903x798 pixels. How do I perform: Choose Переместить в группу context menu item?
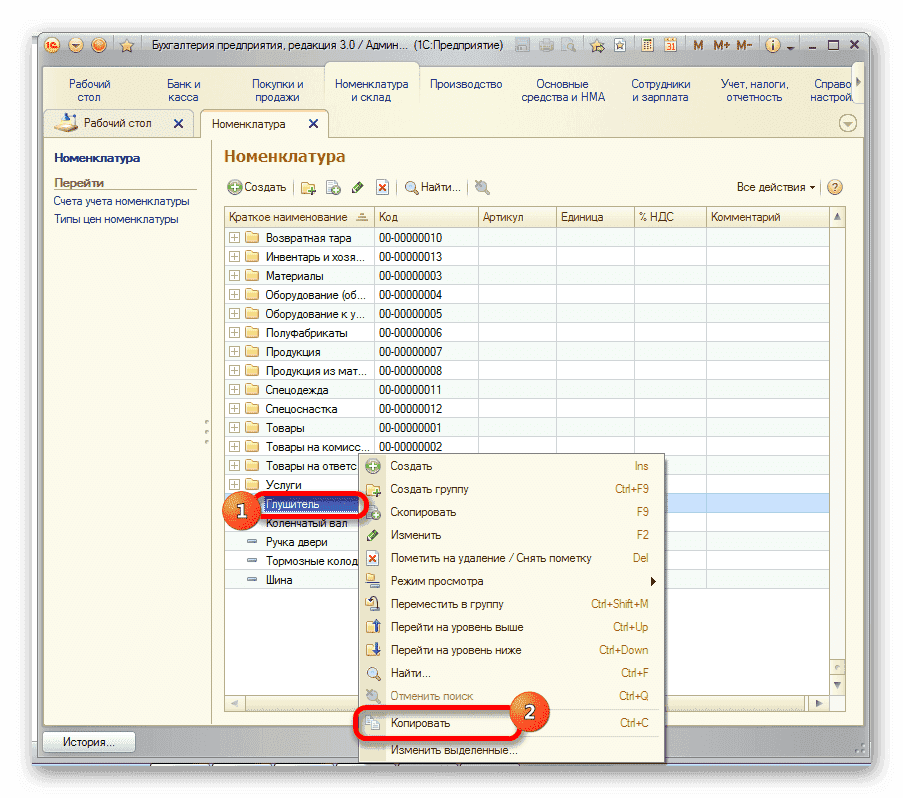pos(446,604)
